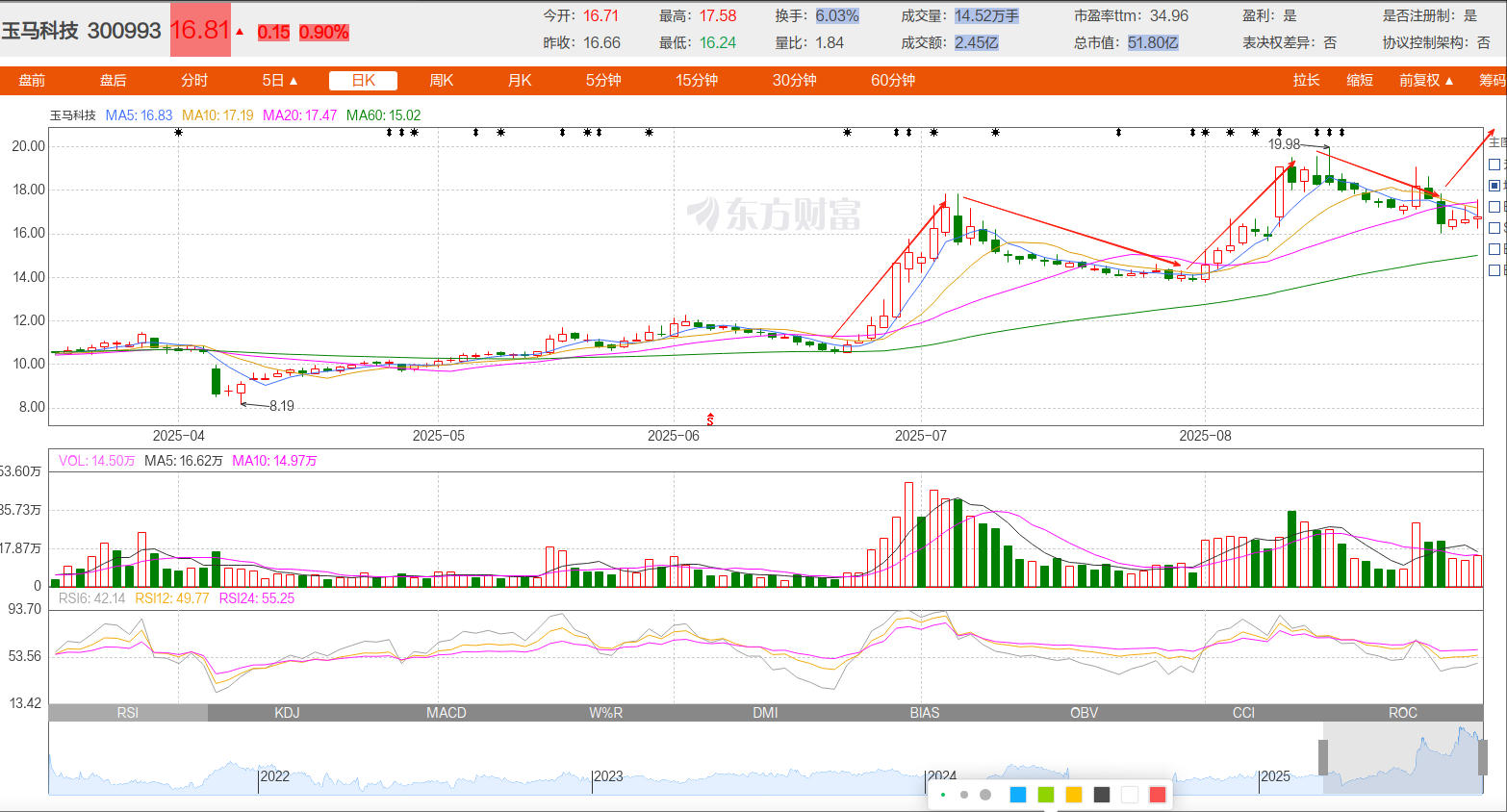Image resolution: width=1507 pixels, height=812 pixels.
Task: Select the 周K weekly chart tab
Action: 441,81
